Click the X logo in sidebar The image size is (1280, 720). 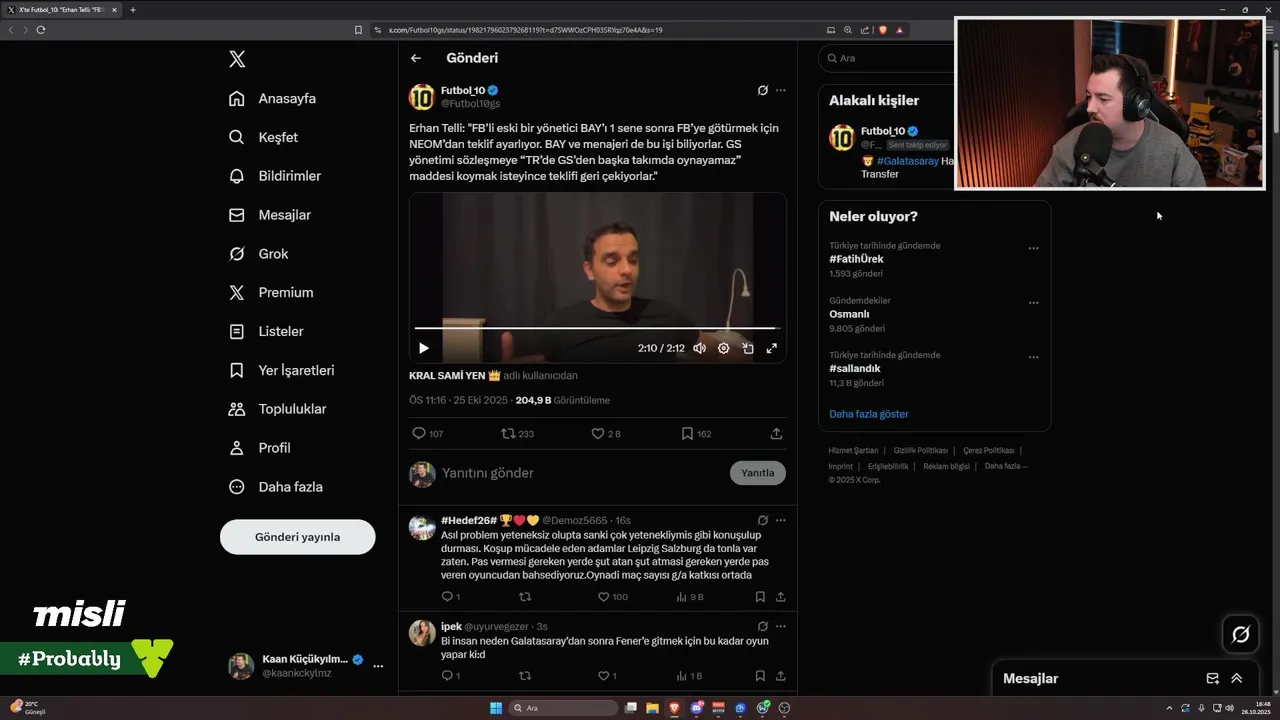[x=237, y=59]
